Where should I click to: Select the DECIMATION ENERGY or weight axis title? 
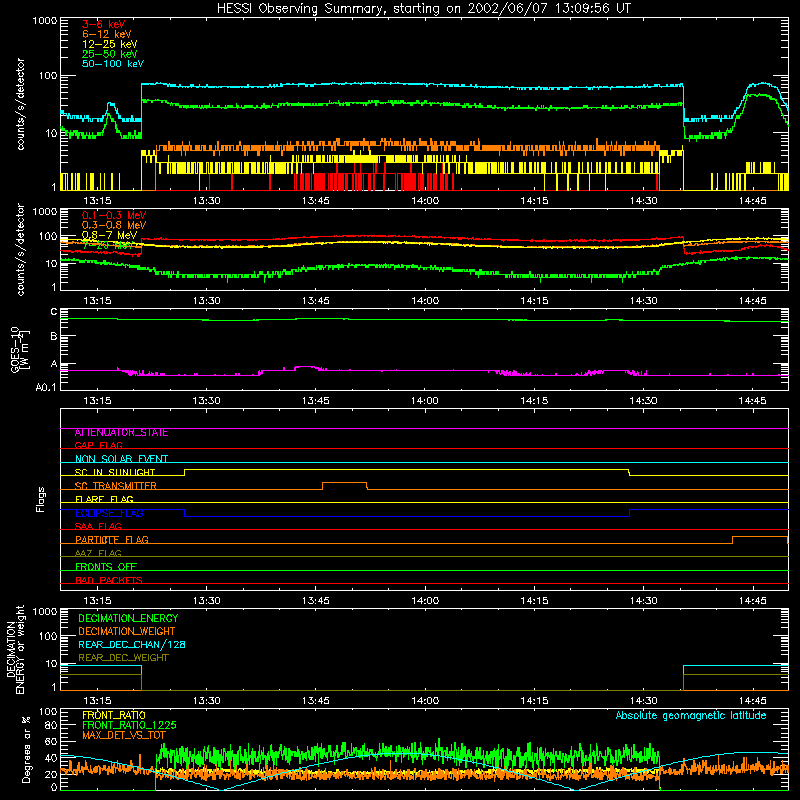pyautogui.click(x=16, y=649)
